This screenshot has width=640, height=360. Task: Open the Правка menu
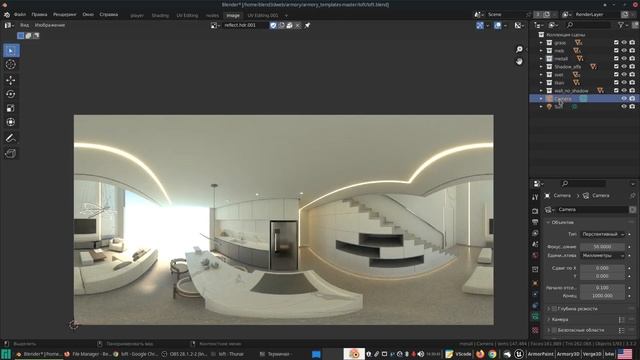coord(39,15)
